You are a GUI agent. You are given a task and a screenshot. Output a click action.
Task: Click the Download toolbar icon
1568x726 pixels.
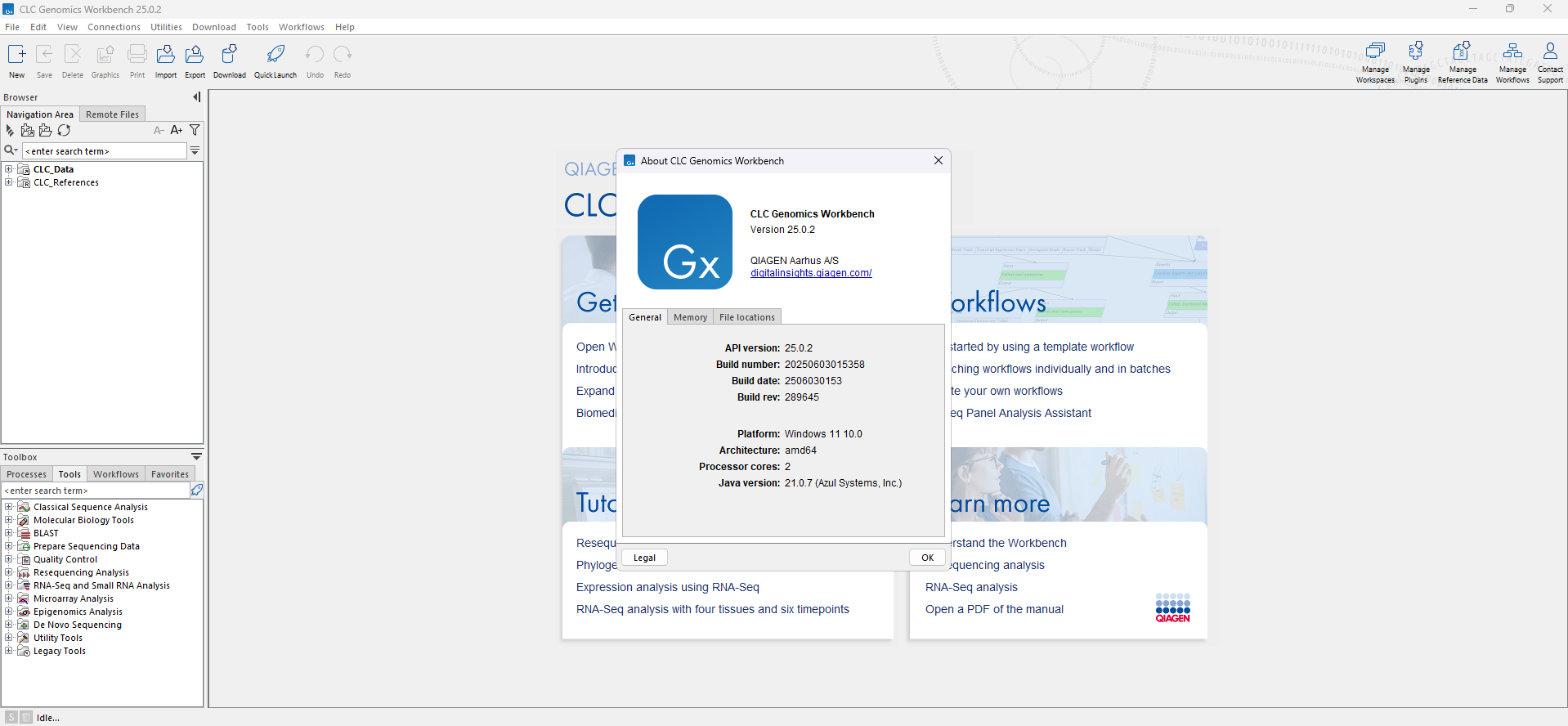pos(230,55)
